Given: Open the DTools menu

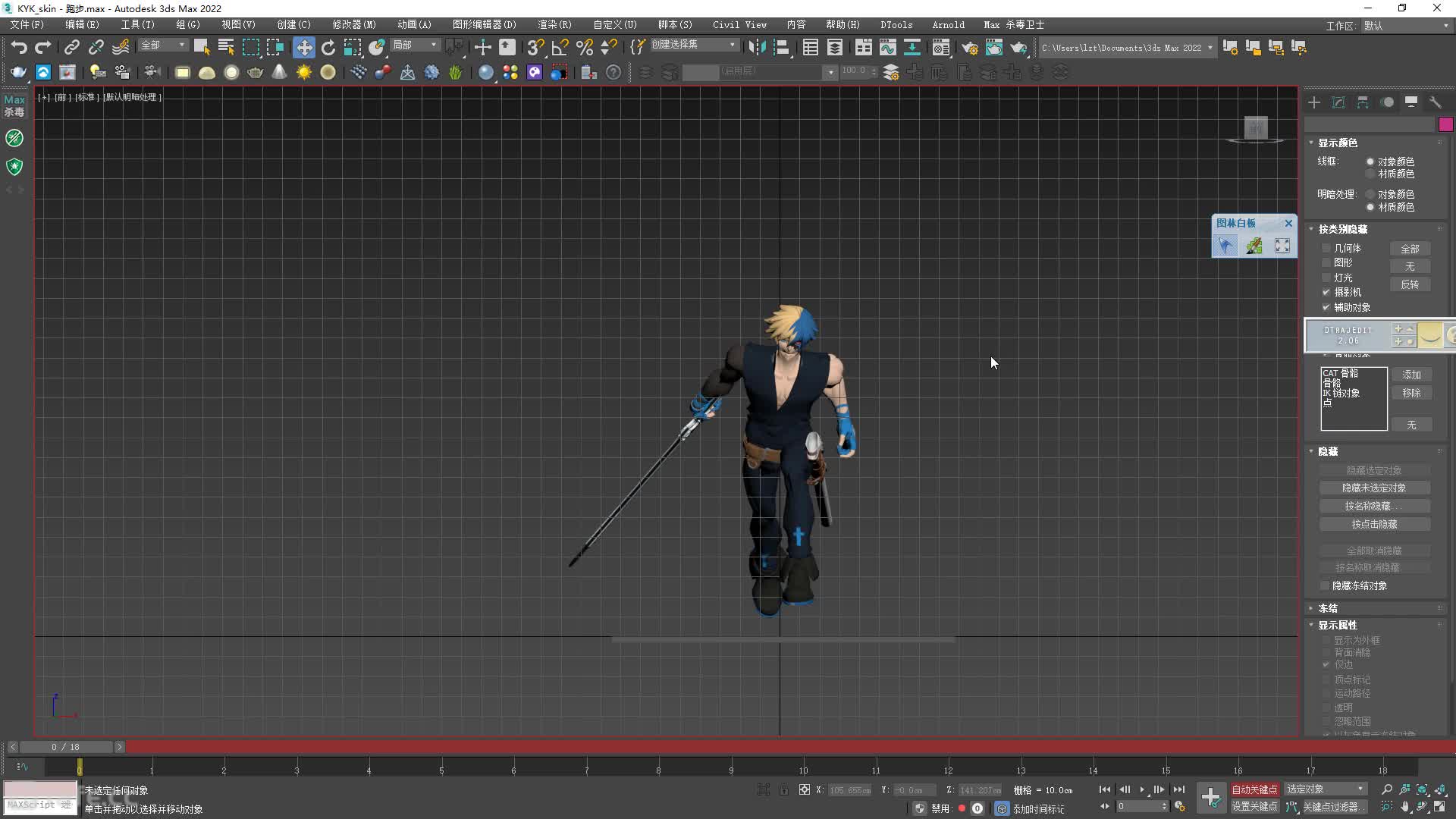Looking at the screenshot, I should (896, 25).
